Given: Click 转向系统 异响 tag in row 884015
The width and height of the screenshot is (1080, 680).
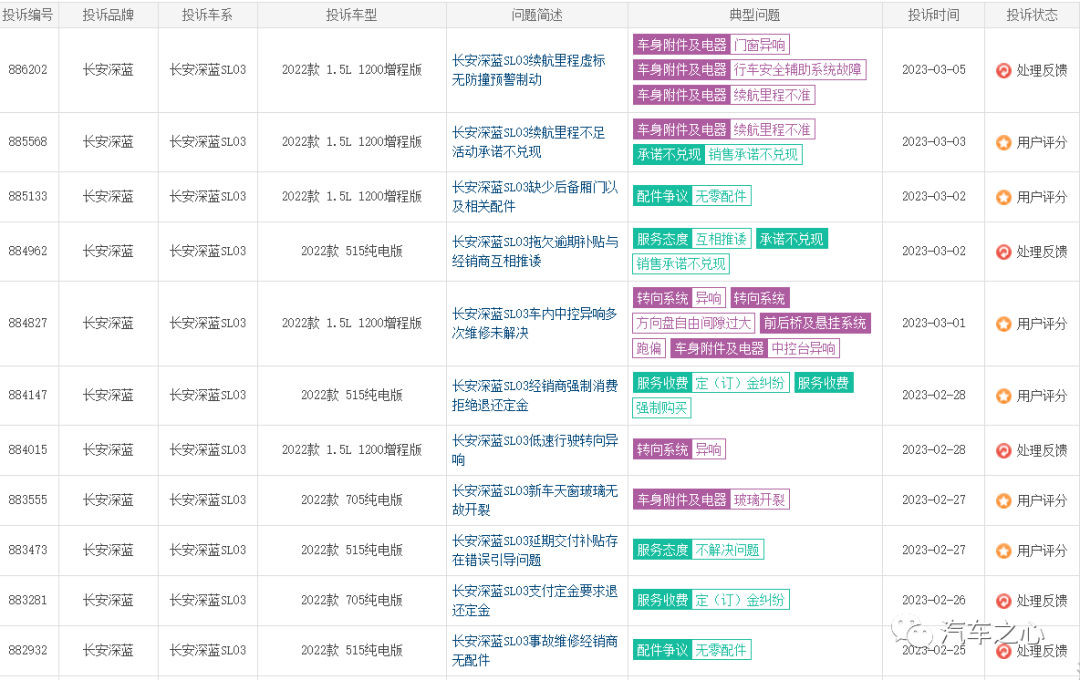Looking at the screenshot, I should (679, 450).
